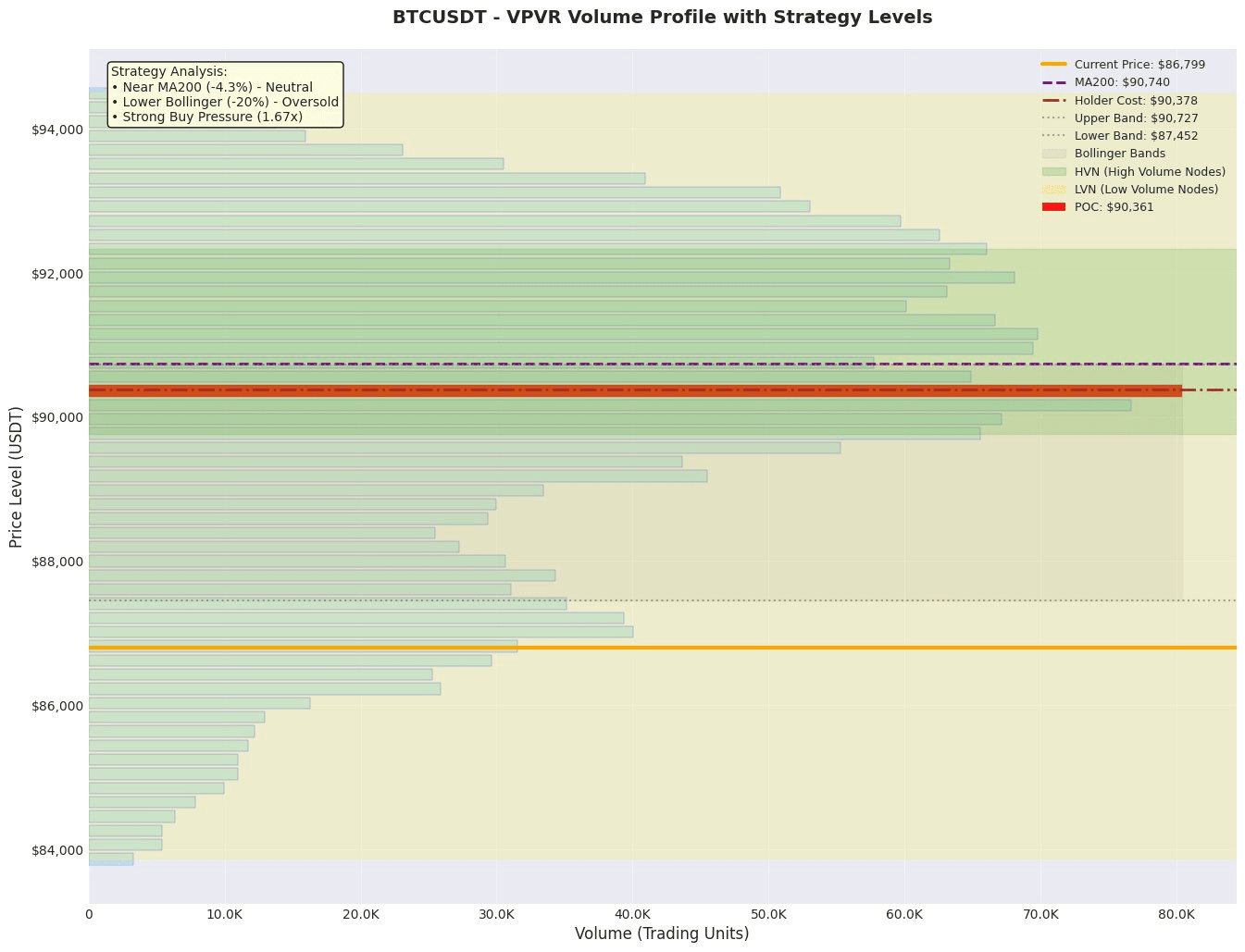Image resolution: width=1245 pixels, height=952 pixels.
Task: Click the LVN (Low Volume Nodes) legend label
Action: (x=1146, y=190)
